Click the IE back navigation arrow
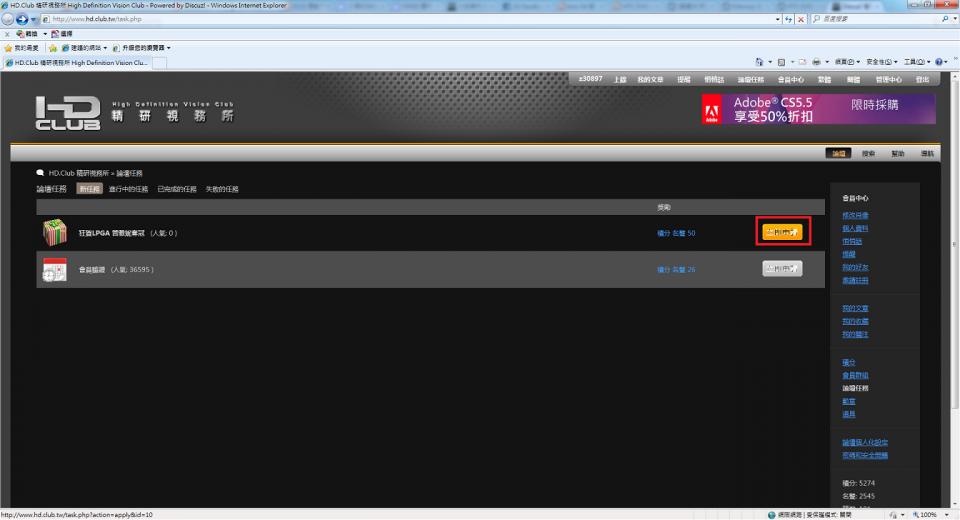The width and height of the screenshot is (960, 520). click(x=11, y=20)
